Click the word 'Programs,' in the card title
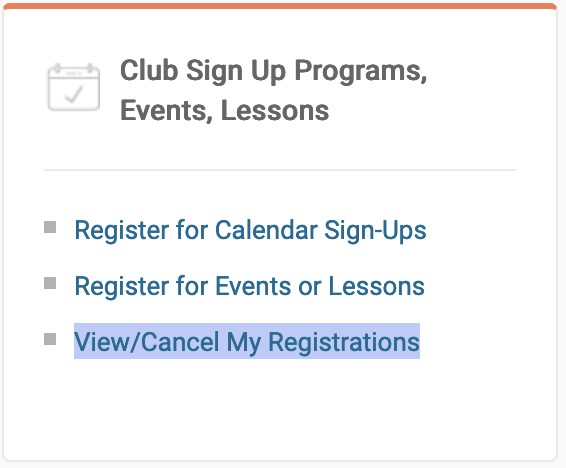566x468 pixels. pos(361,71)
